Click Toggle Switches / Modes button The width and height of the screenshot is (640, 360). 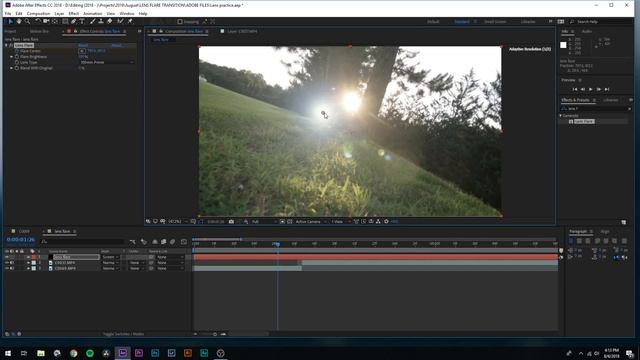coord(123,334)
